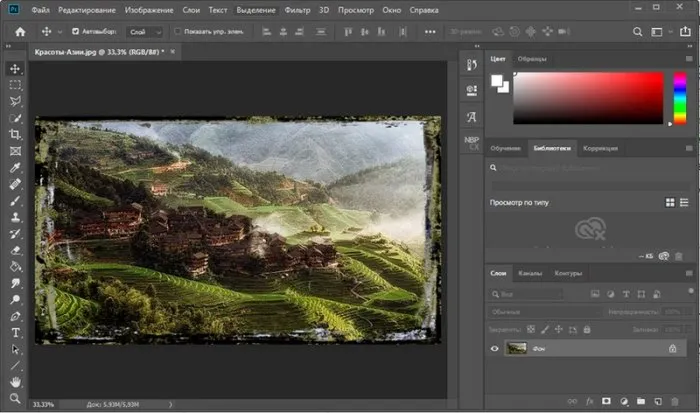Select the Healing Brush tool
Image resolution: width=700 pixels, height=413 pixels.
[15, 184]
